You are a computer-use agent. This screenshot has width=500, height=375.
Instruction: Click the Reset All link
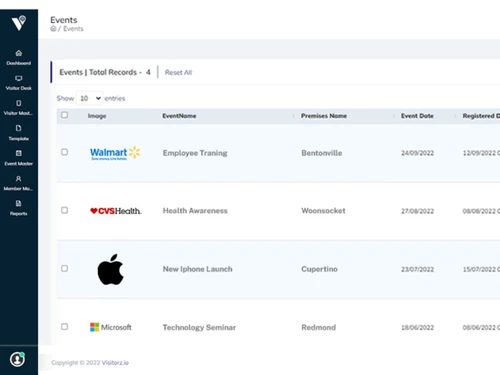point(178,72)
